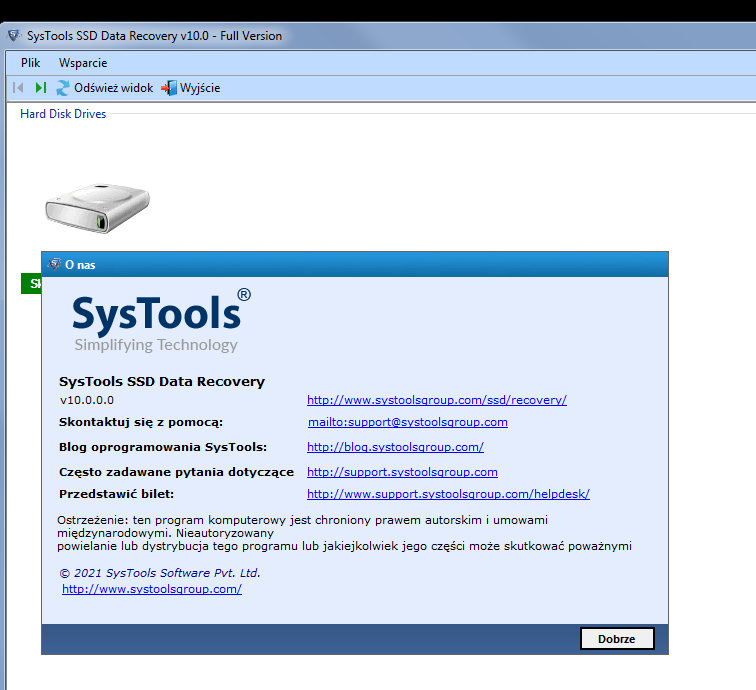The width and height of the screenshot is (756, 690).
Task: Click the SysTools icon in main title bar
Action: (x=14, y=35)
